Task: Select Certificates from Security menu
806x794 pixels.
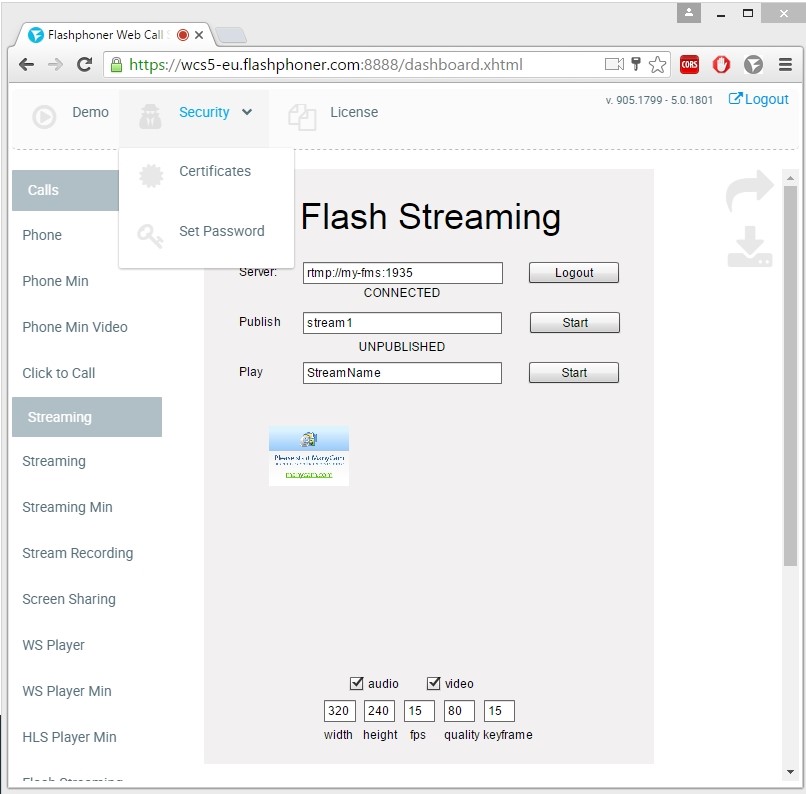Action: 215,171
